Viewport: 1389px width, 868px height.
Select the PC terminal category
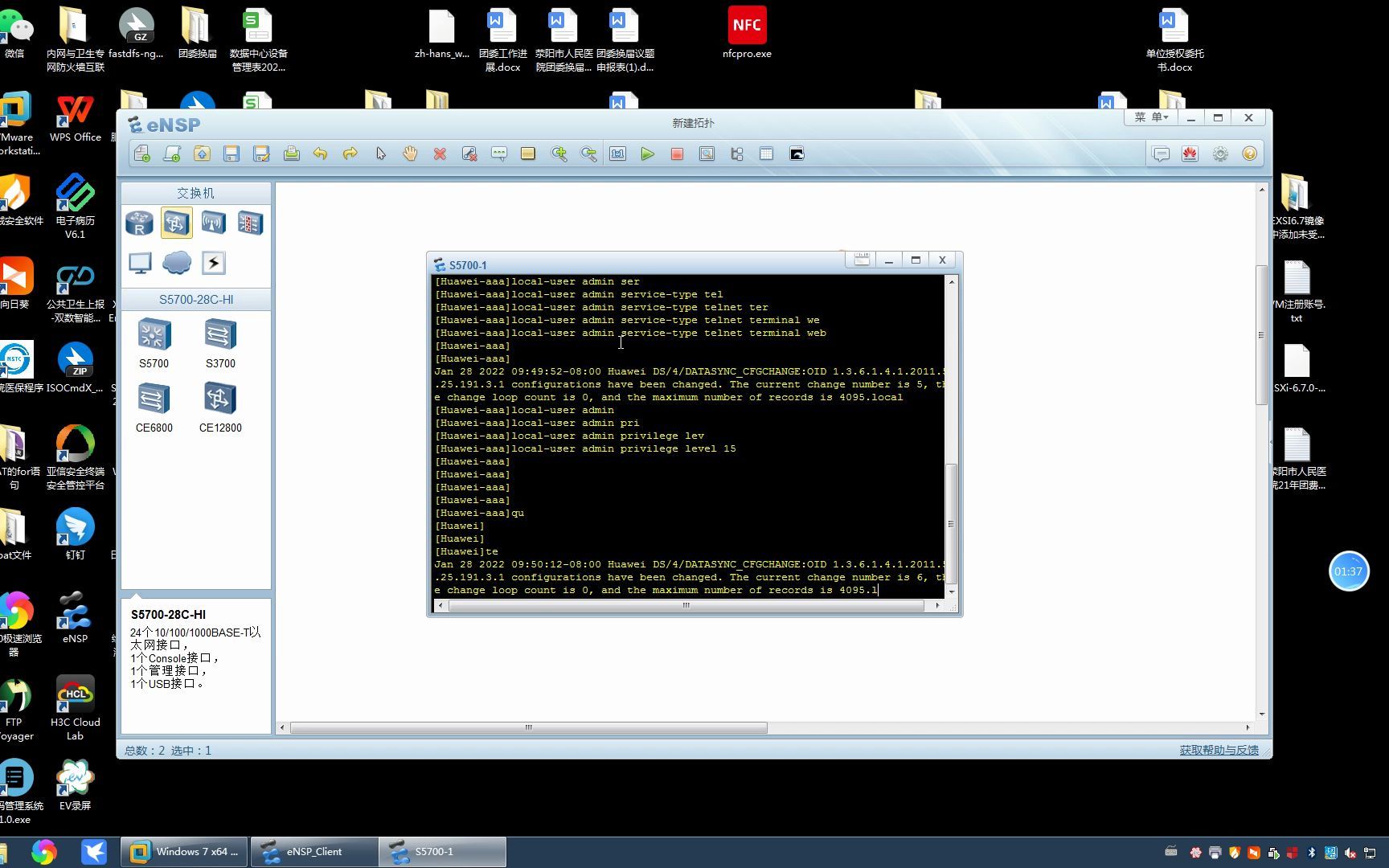140,263
